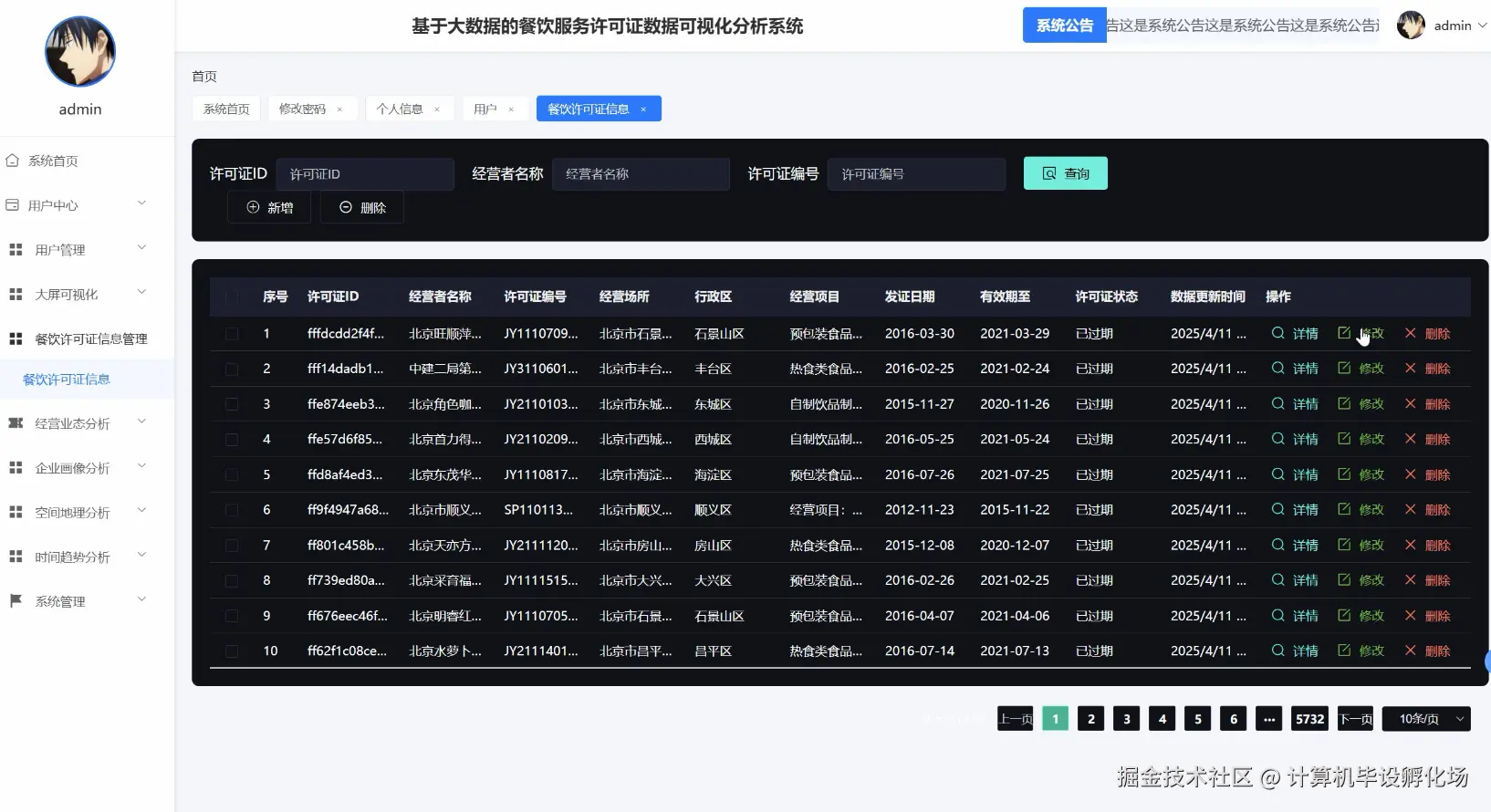1491x812 pixels.
Task: Click the 系统管理 flag icon
Action: [16, 600]
